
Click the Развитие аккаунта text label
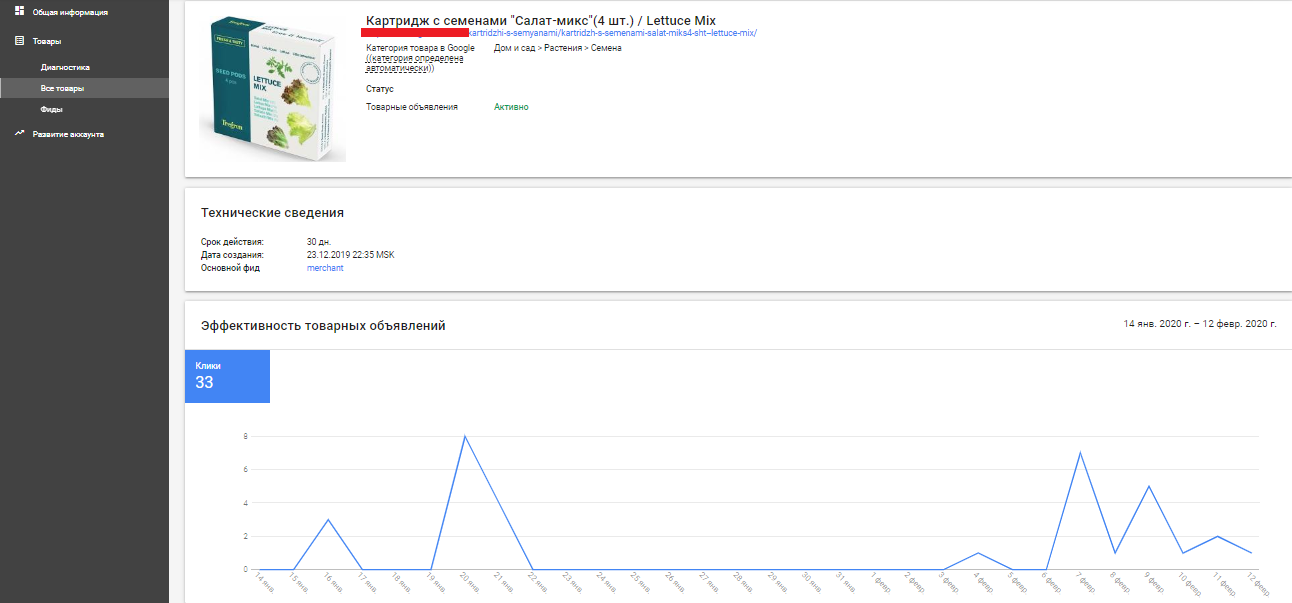pos(68,134)
